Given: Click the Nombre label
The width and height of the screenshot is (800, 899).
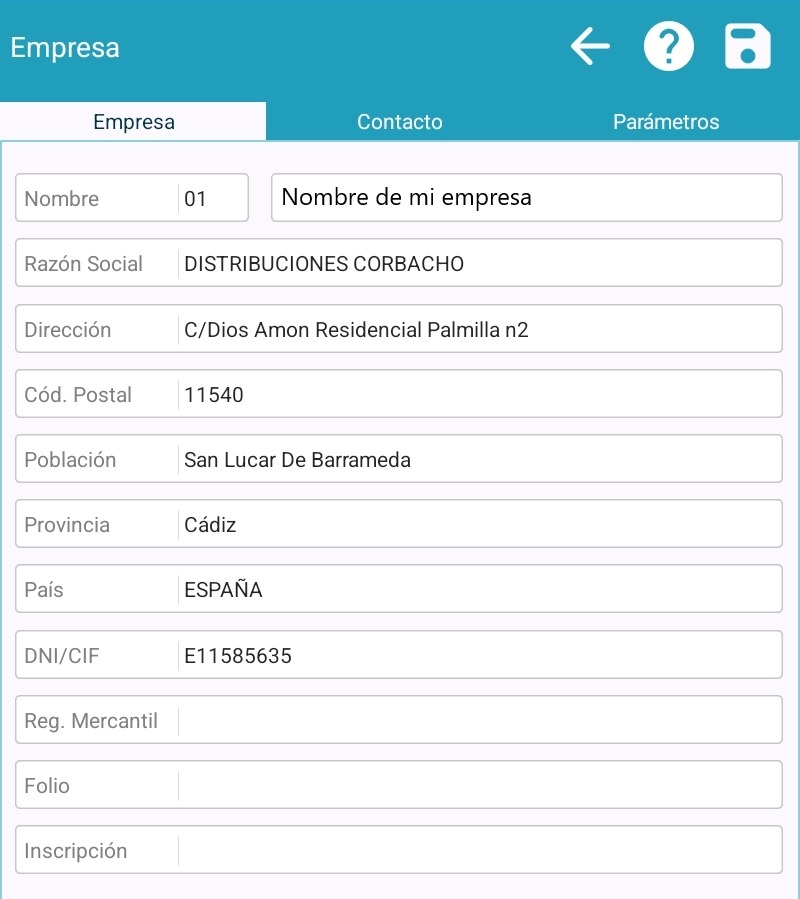Looking at the screenshot, I should coord(62,199).
